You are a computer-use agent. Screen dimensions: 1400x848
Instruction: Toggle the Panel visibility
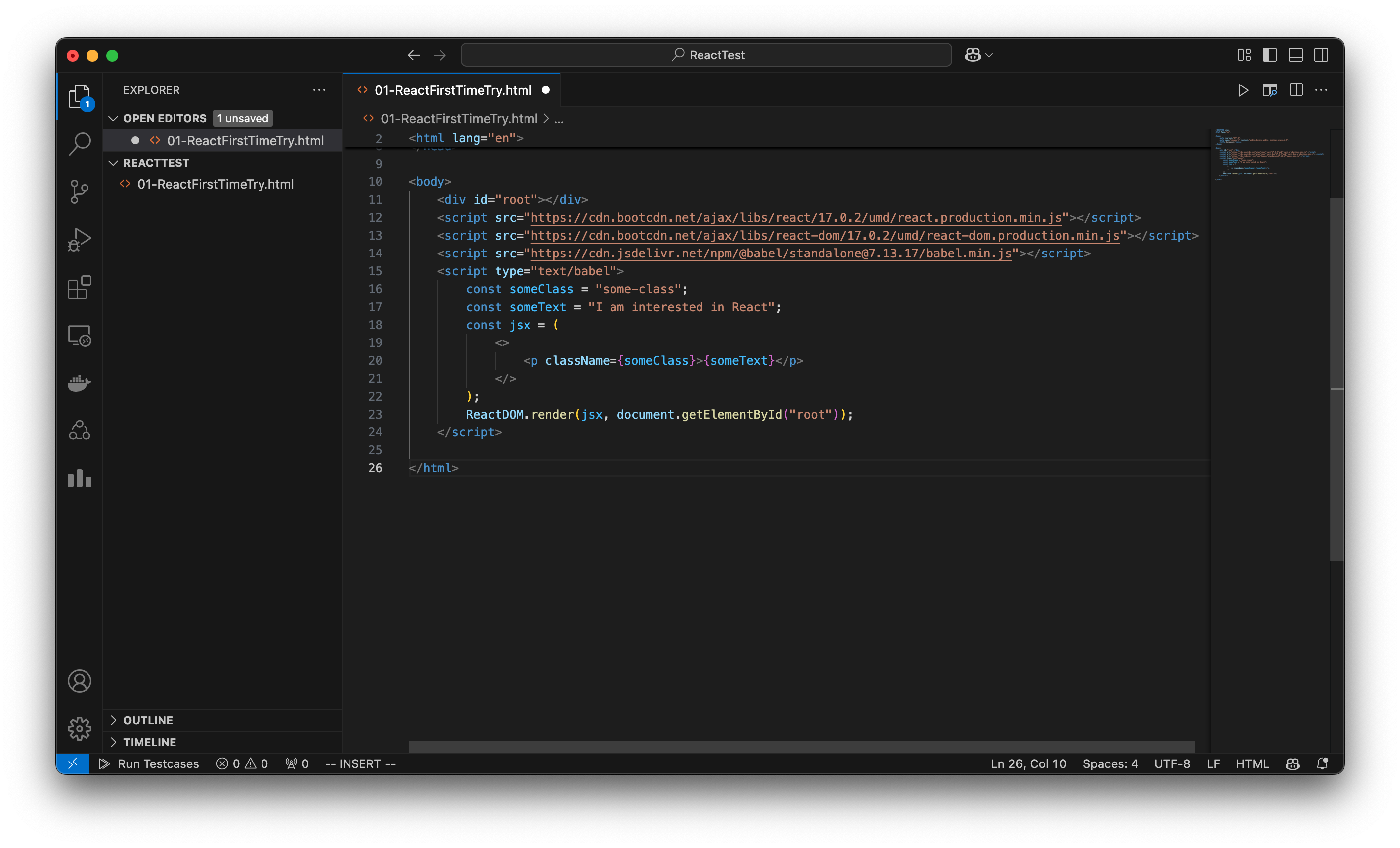[1296, 55]
